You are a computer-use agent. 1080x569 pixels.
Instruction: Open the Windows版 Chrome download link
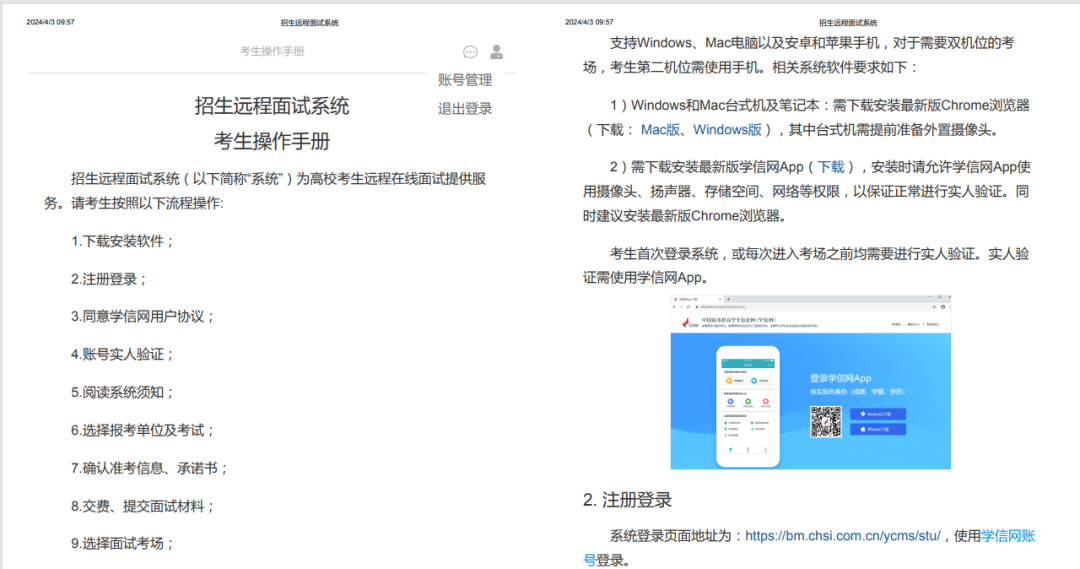click(727, 130)
